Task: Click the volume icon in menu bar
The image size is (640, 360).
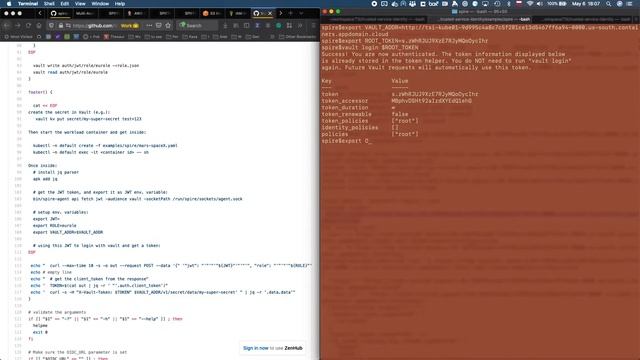Action: (539, 4)
